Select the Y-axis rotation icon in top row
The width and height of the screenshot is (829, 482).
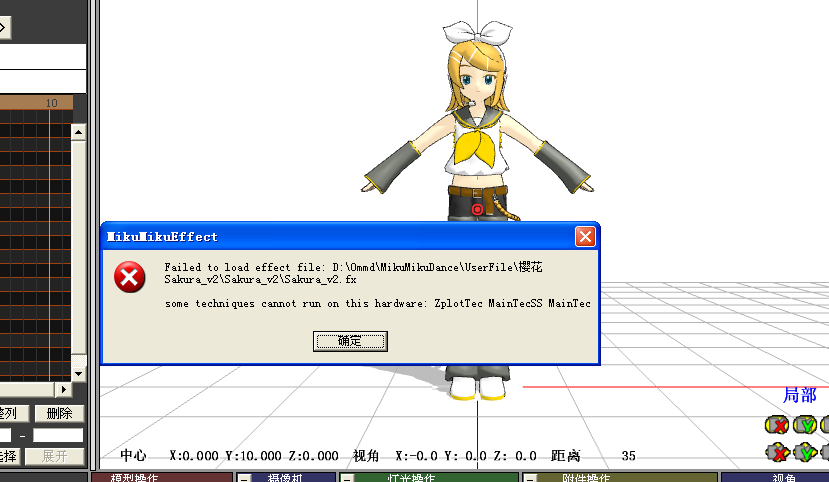(805, 424)
